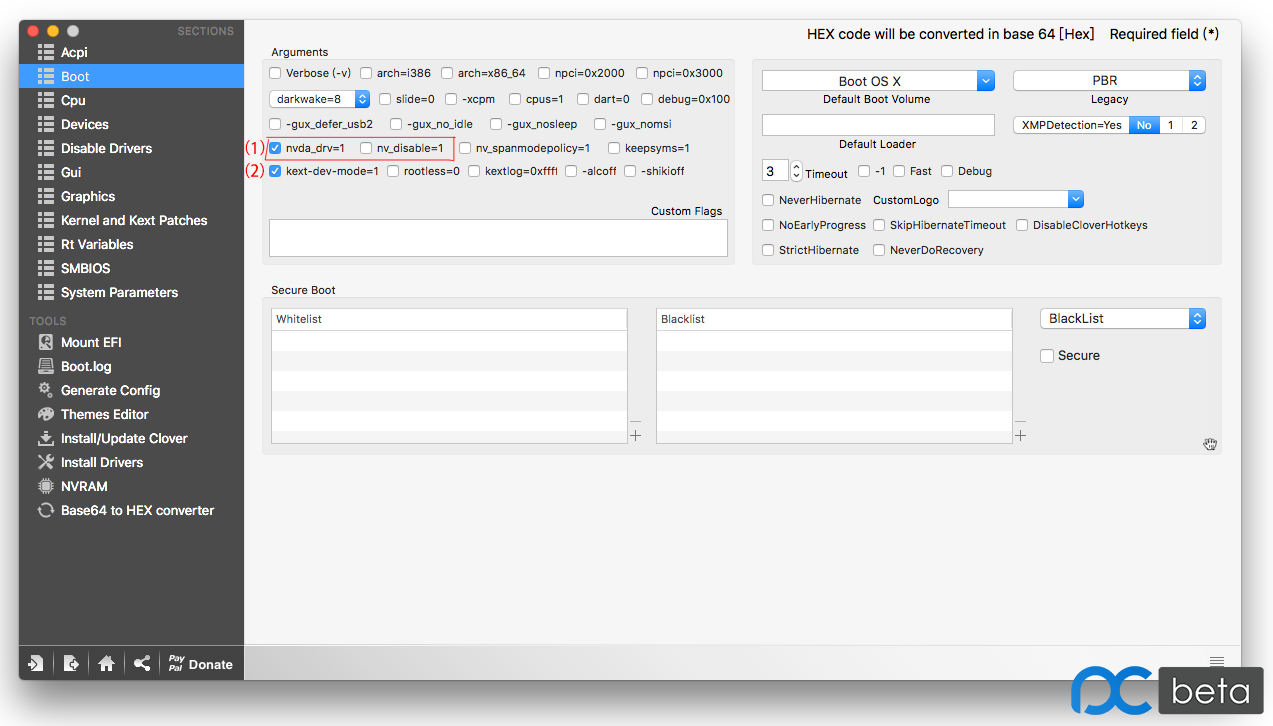Uncheck kext-dev-mode=1 argument

tap(275, 171)
